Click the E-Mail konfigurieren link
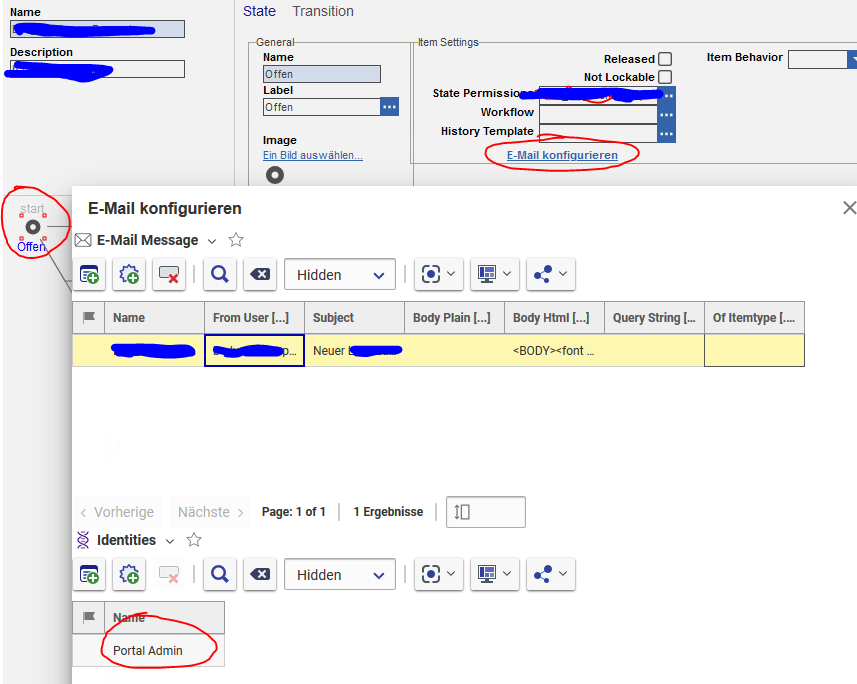Viewport: 857px width, 684px height. click(562, 155)
